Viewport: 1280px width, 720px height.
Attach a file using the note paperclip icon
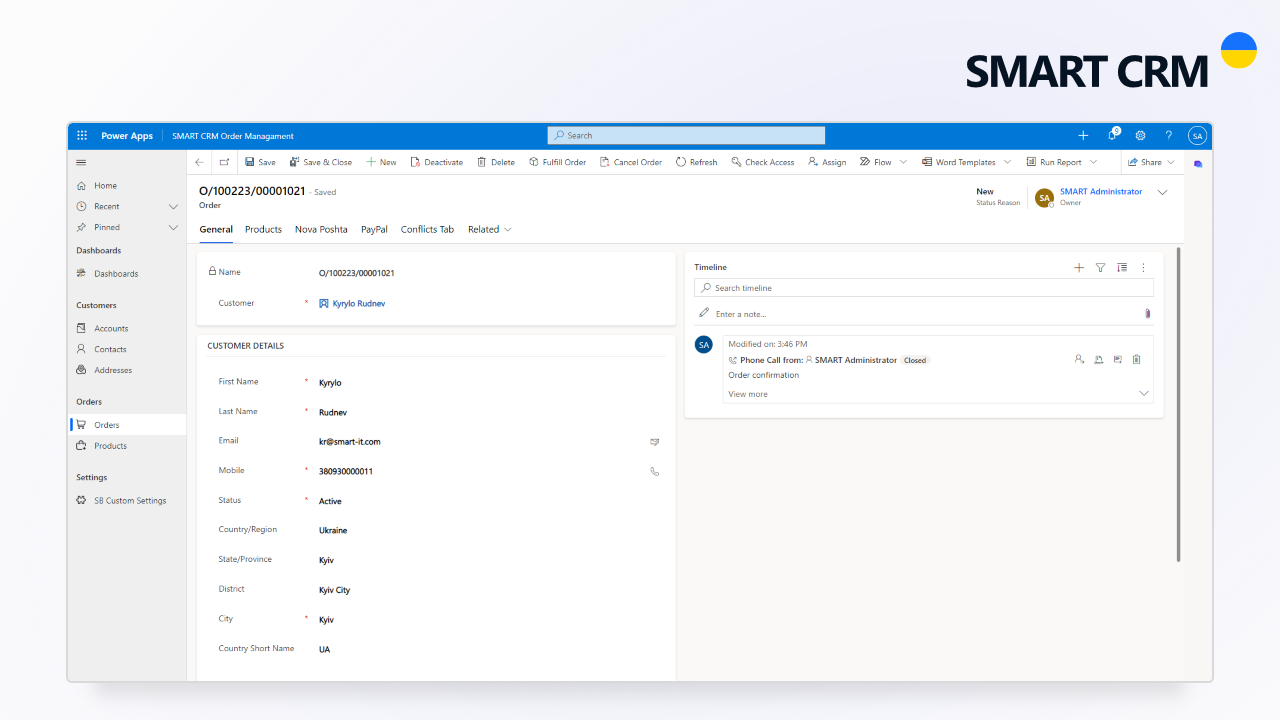pos(1147,313)
